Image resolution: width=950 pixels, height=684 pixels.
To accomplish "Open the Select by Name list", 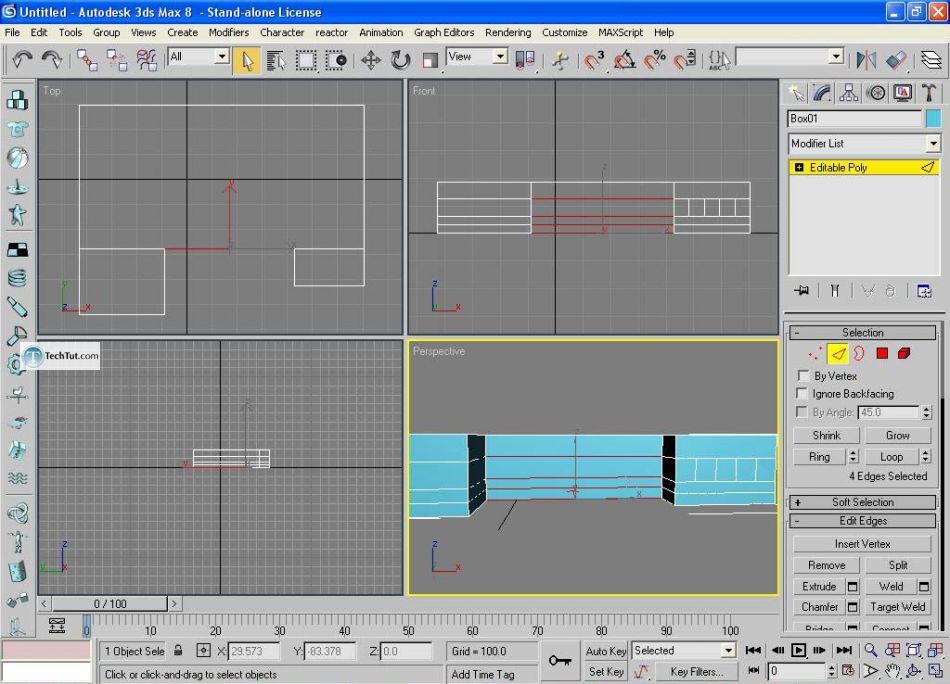I will [276, 61].
